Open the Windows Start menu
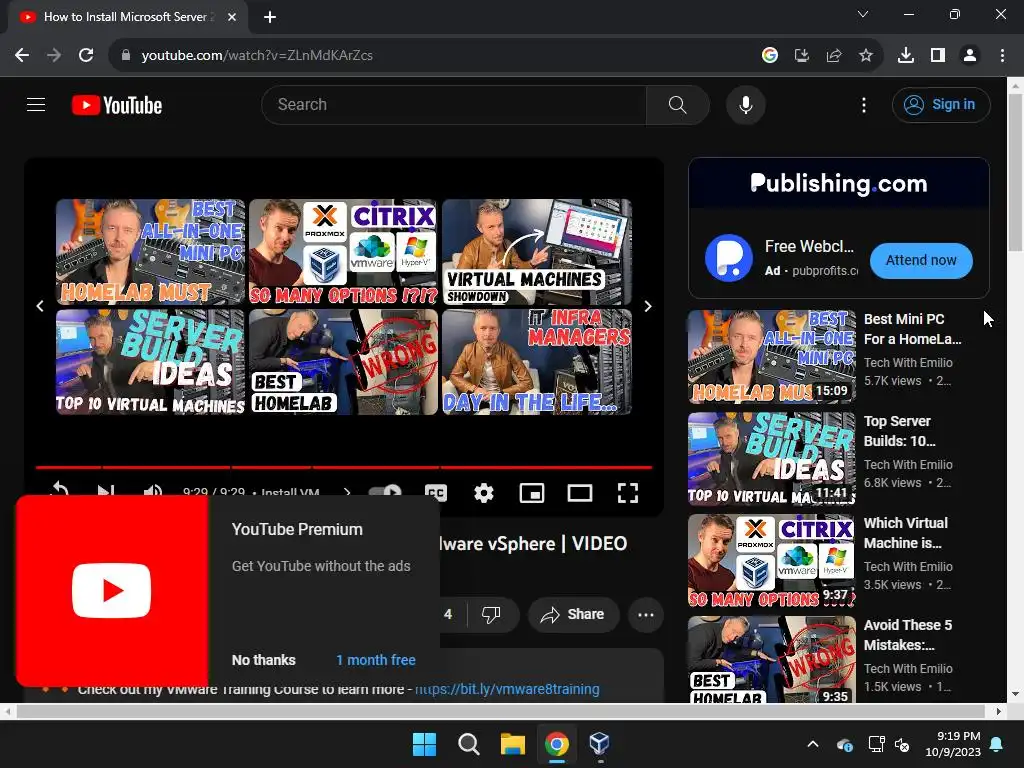 pyautogui.click(x=424, y=743)
